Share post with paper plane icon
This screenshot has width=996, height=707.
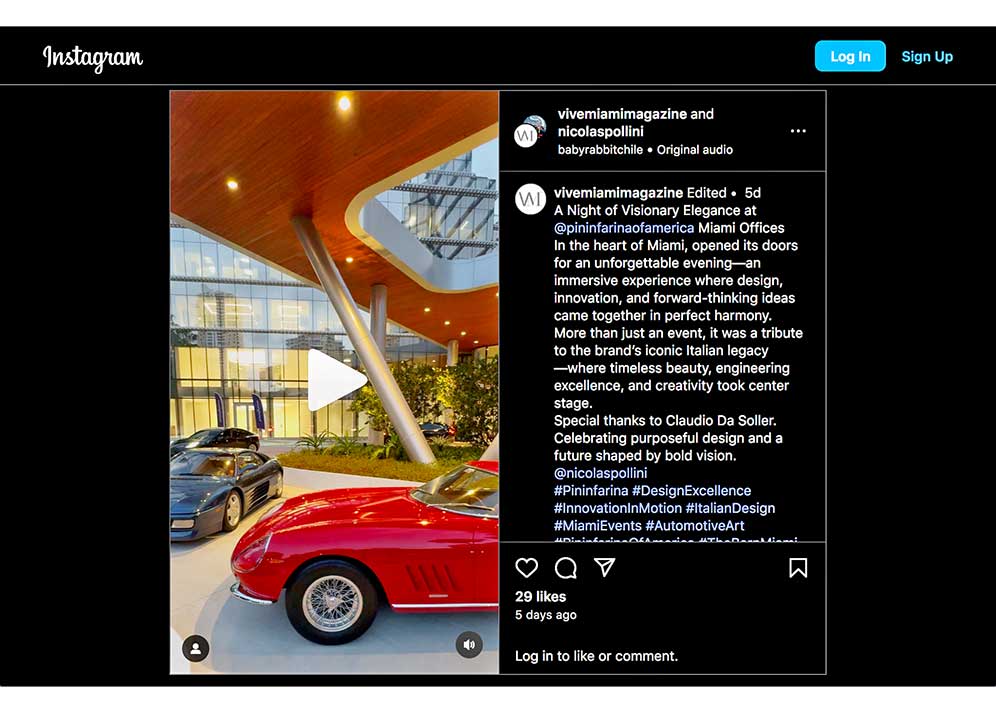coord(605,567)
